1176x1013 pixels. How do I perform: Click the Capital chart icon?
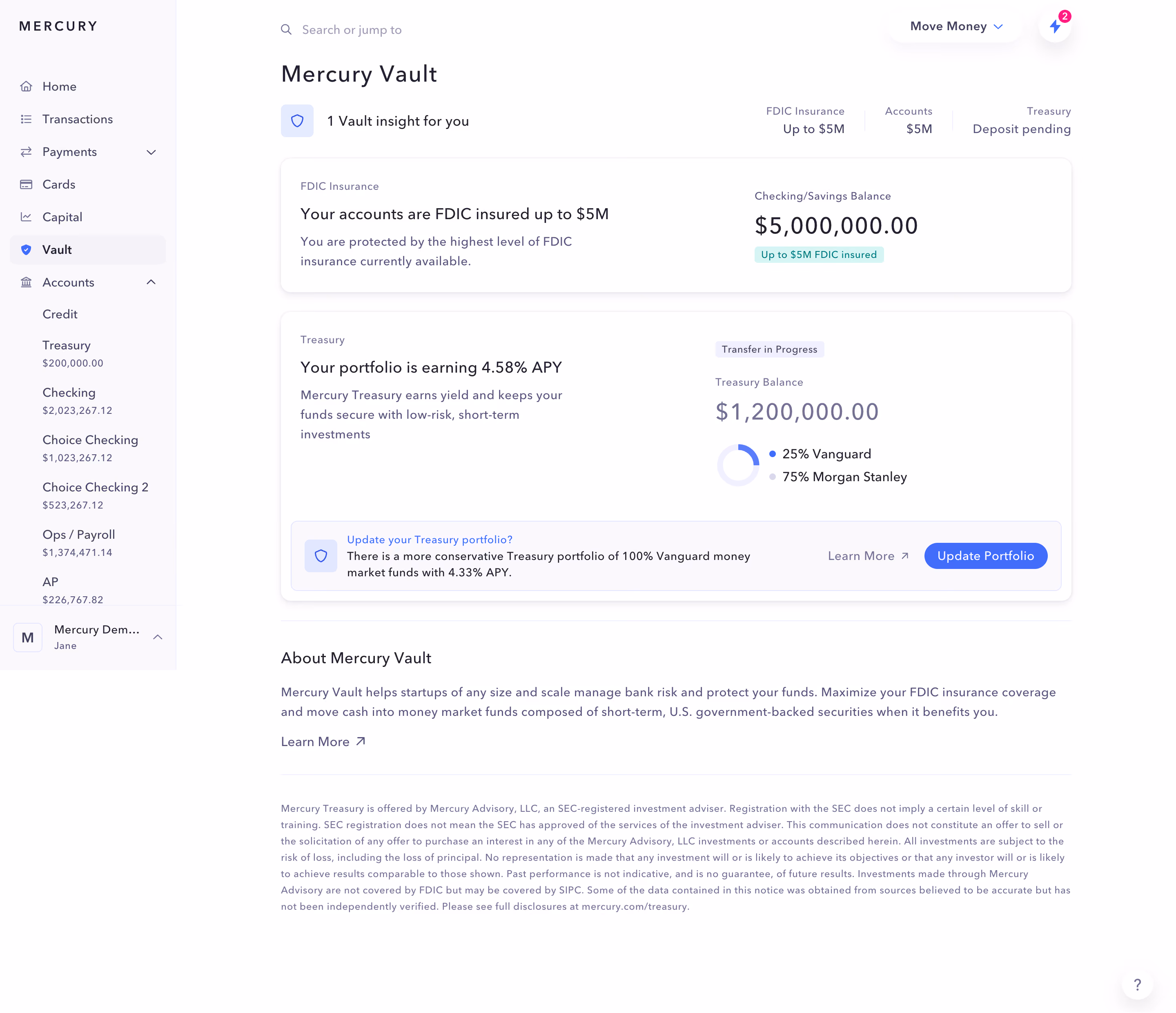tap(26, 217)
